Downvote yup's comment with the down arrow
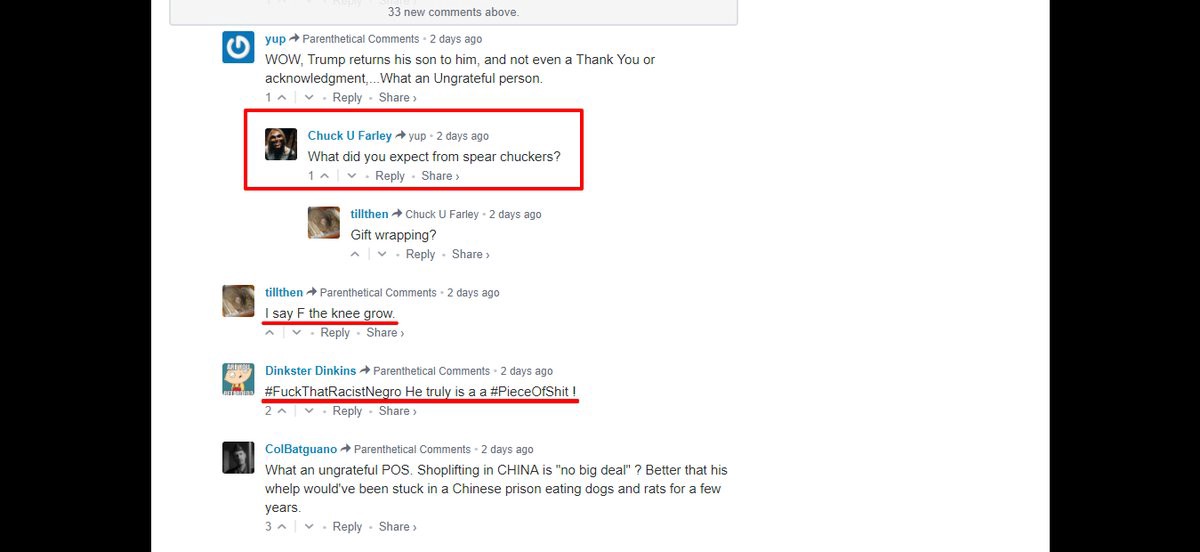This screenshot has width=1200, height=552. (x=309, y=98)
